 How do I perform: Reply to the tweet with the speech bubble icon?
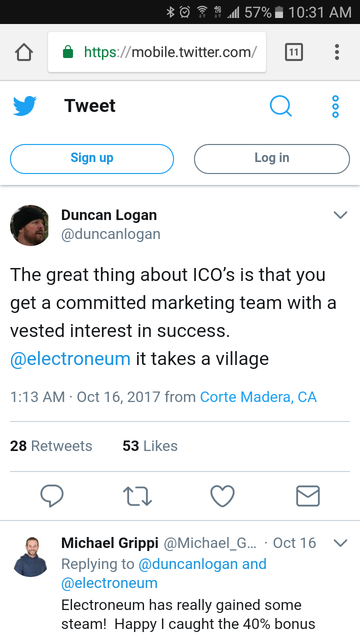point(52,496)
